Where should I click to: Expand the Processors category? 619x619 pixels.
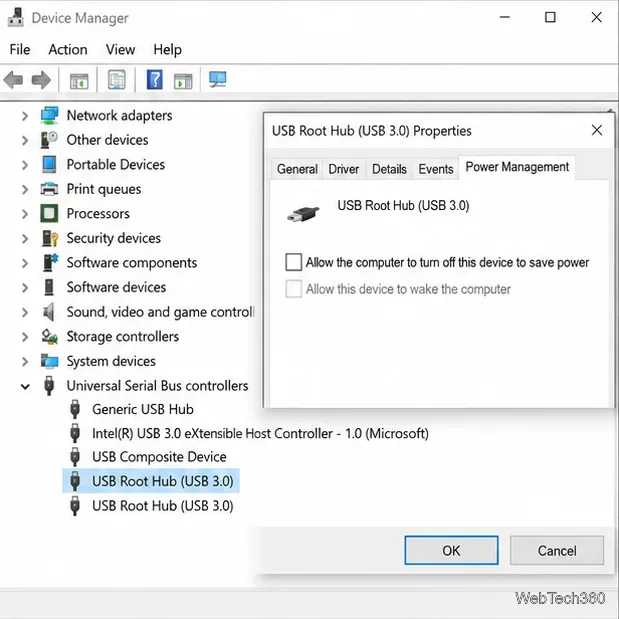24,214
